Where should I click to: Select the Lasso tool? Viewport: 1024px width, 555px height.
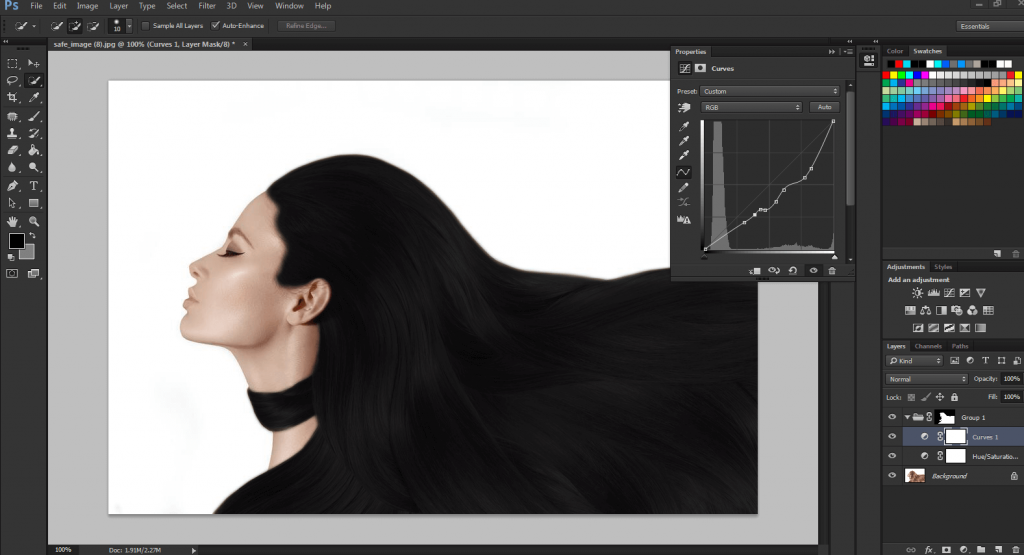12,80
